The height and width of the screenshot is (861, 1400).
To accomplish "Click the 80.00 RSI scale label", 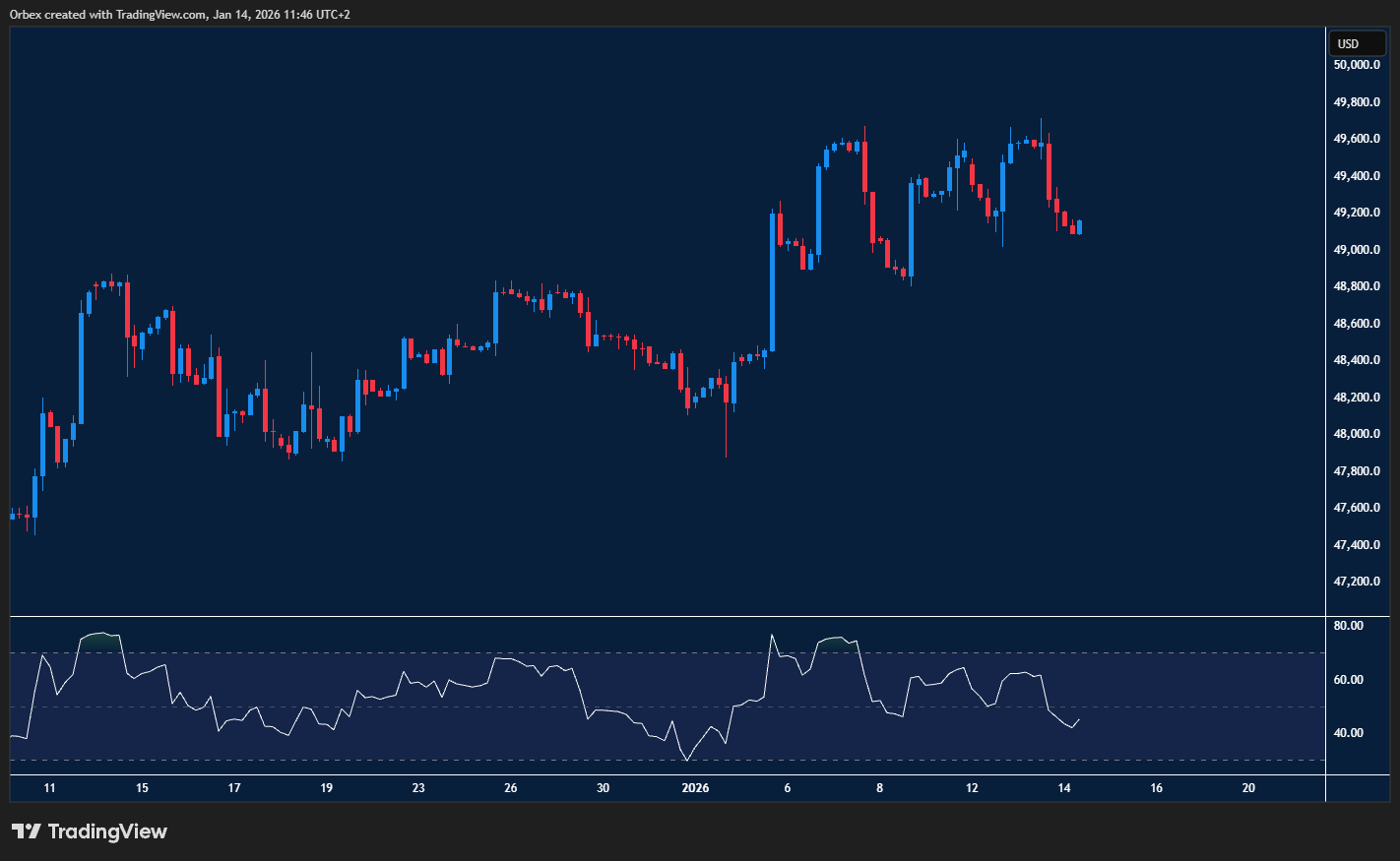I will 1348,626.
